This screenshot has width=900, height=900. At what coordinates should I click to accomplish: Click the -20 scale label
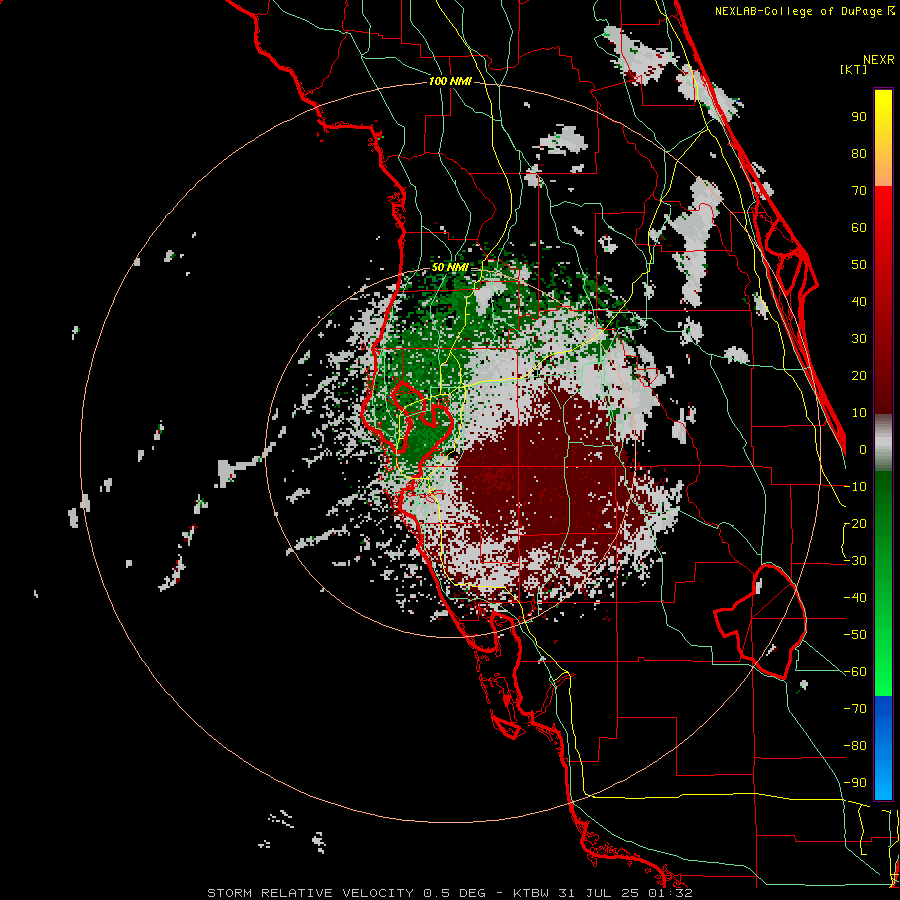click(855, 523)
